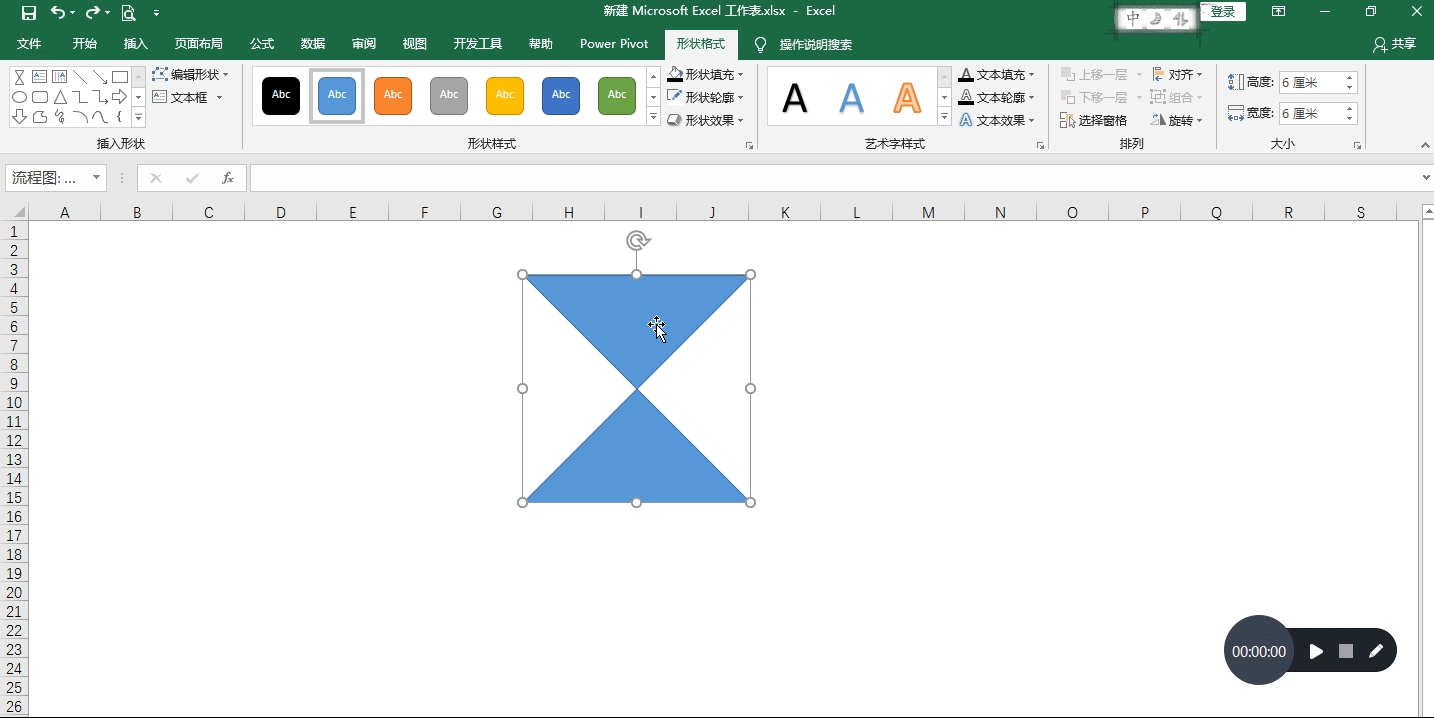Pick the freeform shape tool

[39, 117]
